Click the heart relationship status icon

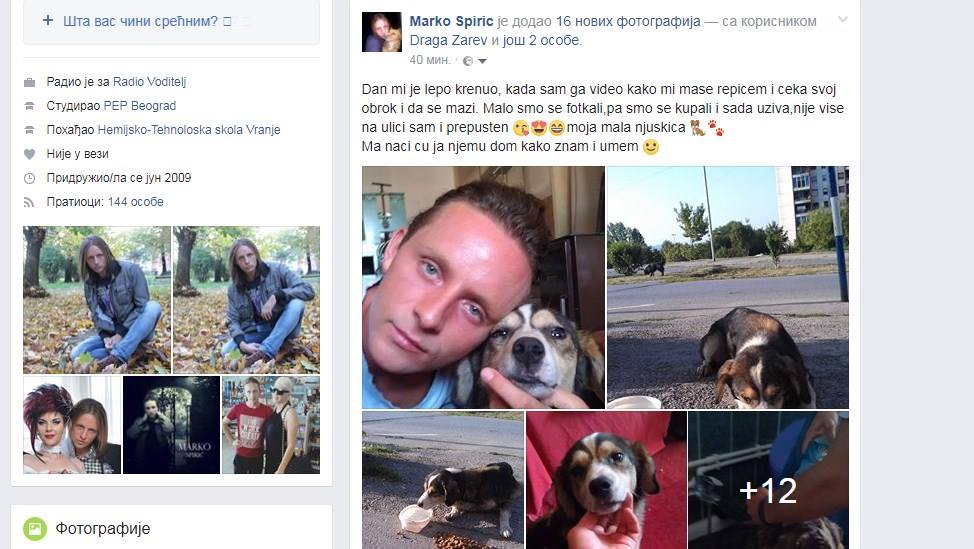point(29,154)
